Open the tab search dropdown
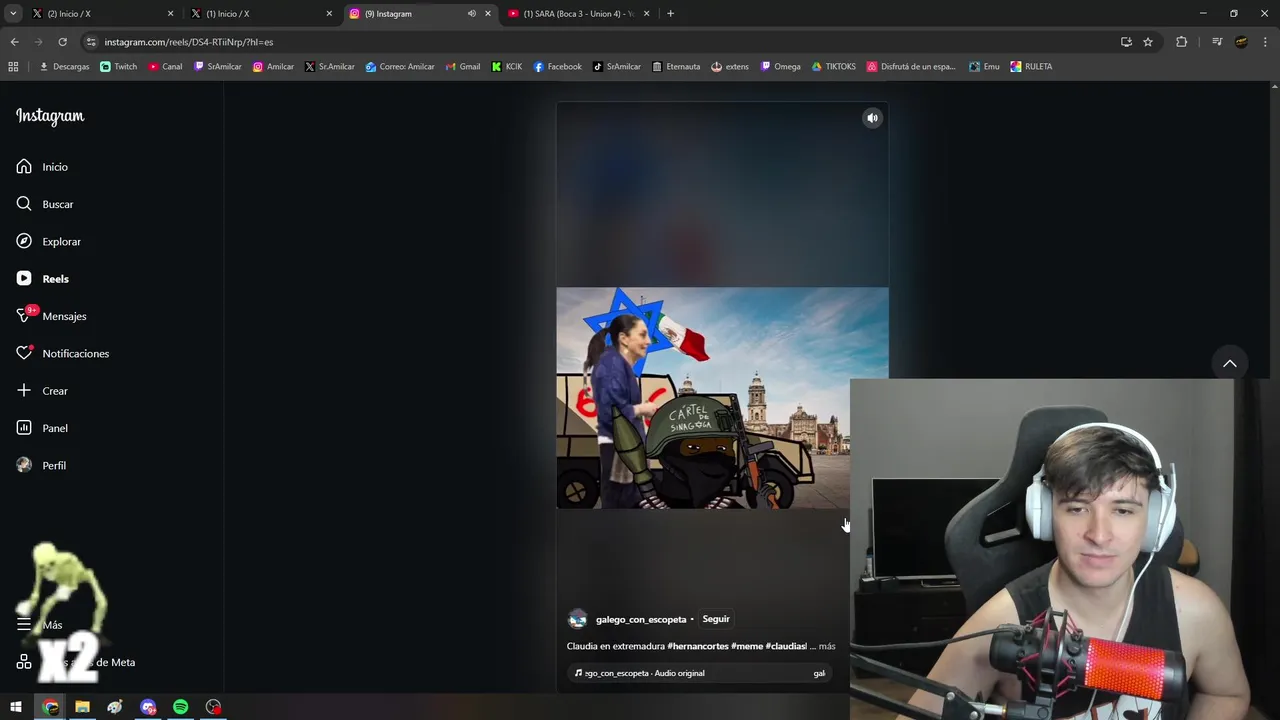Screen dimensions: 1280x720 click(13, 13)
